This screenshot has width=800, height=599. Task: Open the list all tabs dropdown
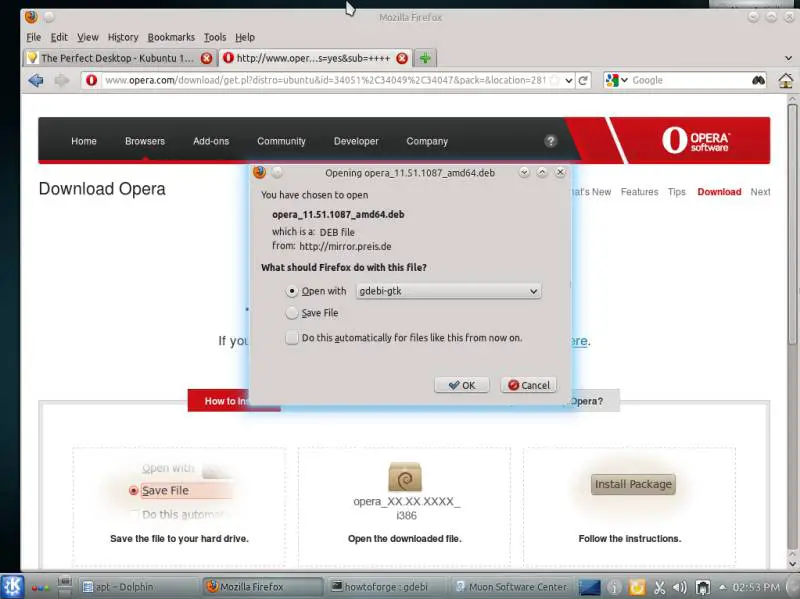tap(788, 58)
